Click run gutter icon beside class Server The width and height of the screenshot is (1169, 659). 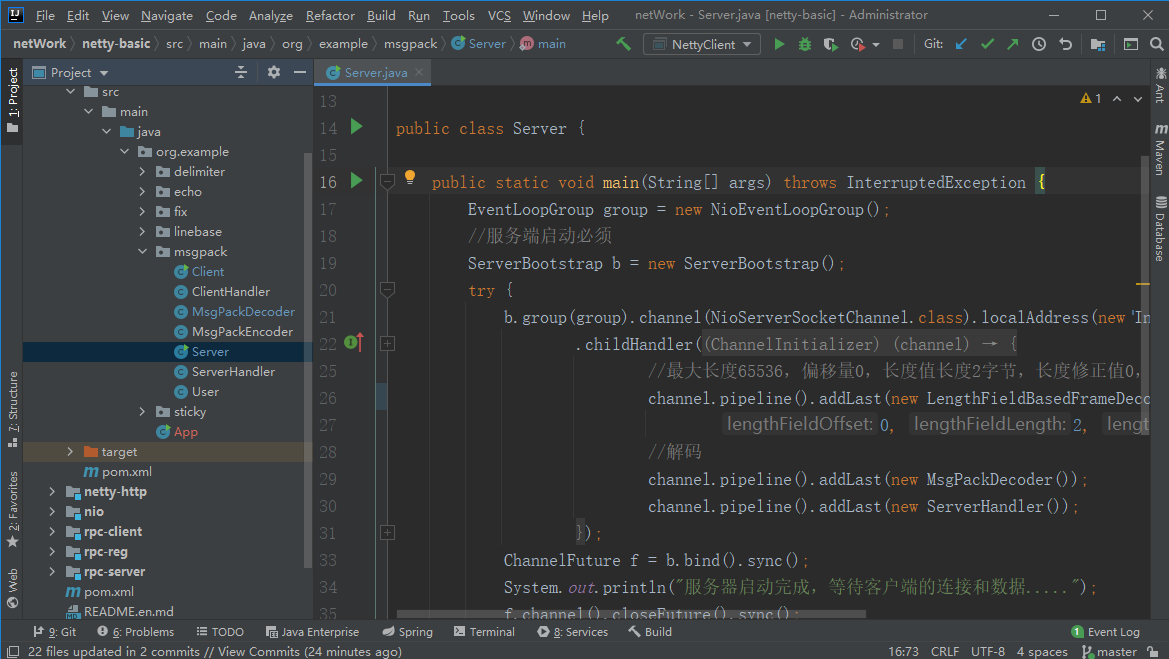pyautogui.click(x=356, y=127)
